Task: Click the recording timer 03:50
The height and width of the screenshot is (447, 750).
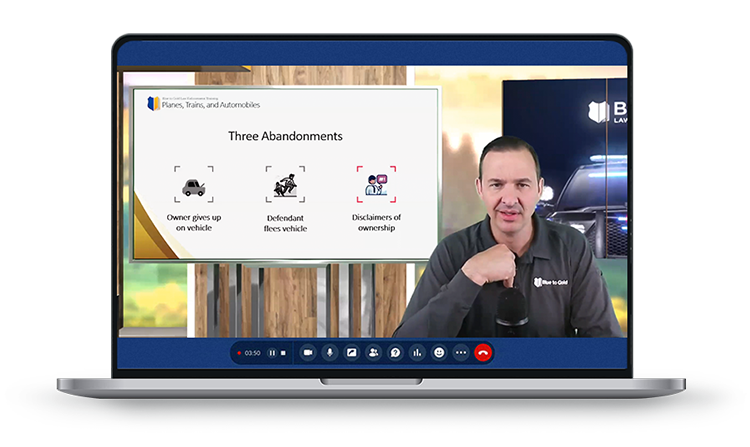Action: click(253, 353)
